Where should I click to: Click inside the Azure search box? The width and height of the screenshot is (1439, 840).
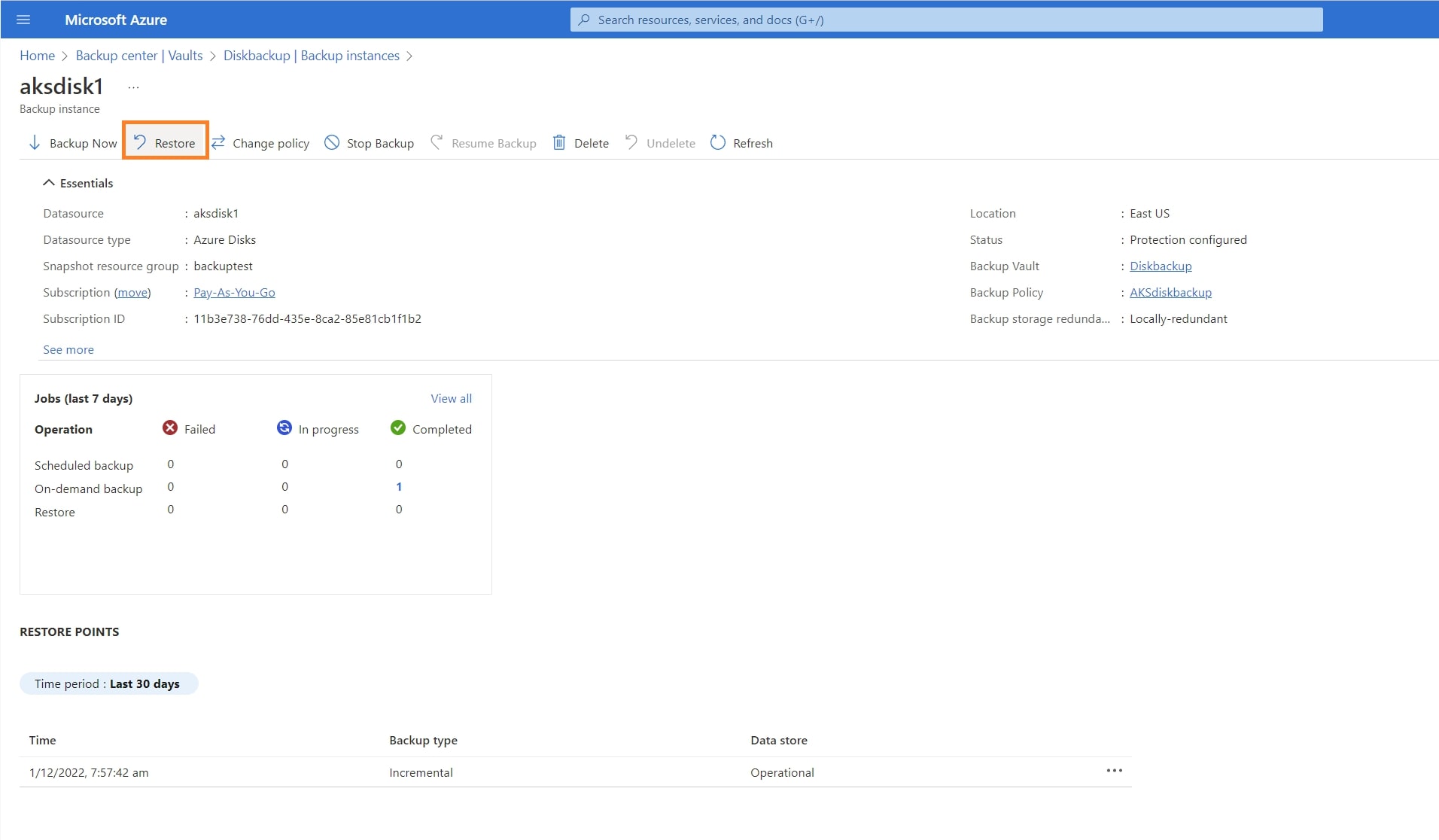click(946, 20)
